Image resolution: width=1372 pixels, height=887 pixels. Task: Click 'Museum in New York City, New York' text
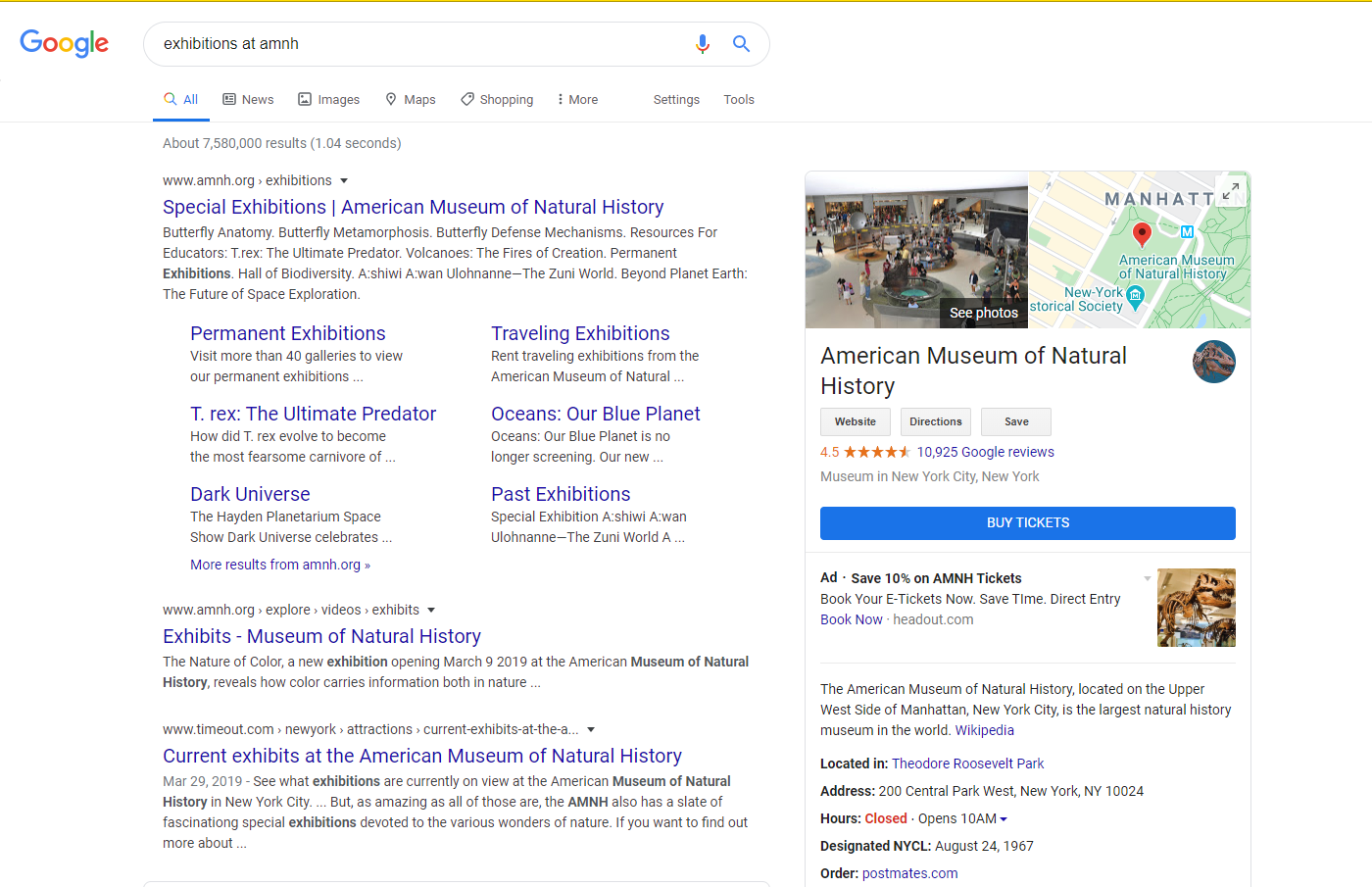(x=930, y=476)
